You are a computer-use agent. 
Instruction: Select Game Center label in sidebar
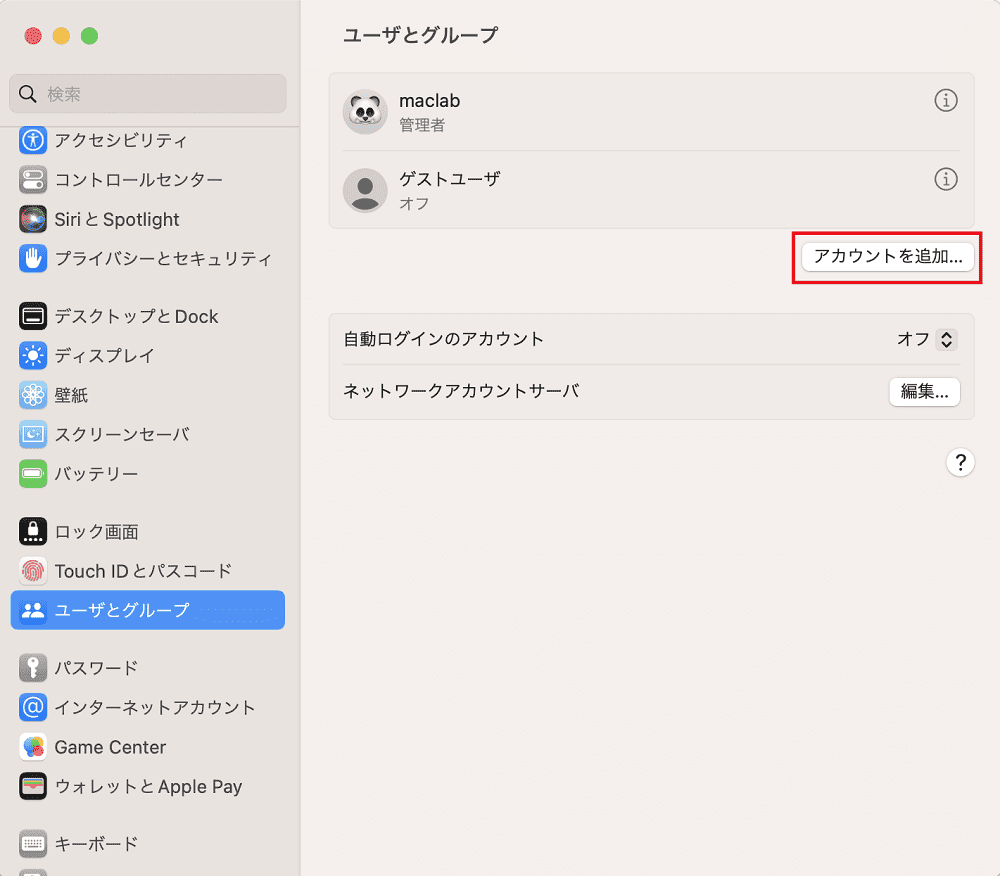(110, 747)
